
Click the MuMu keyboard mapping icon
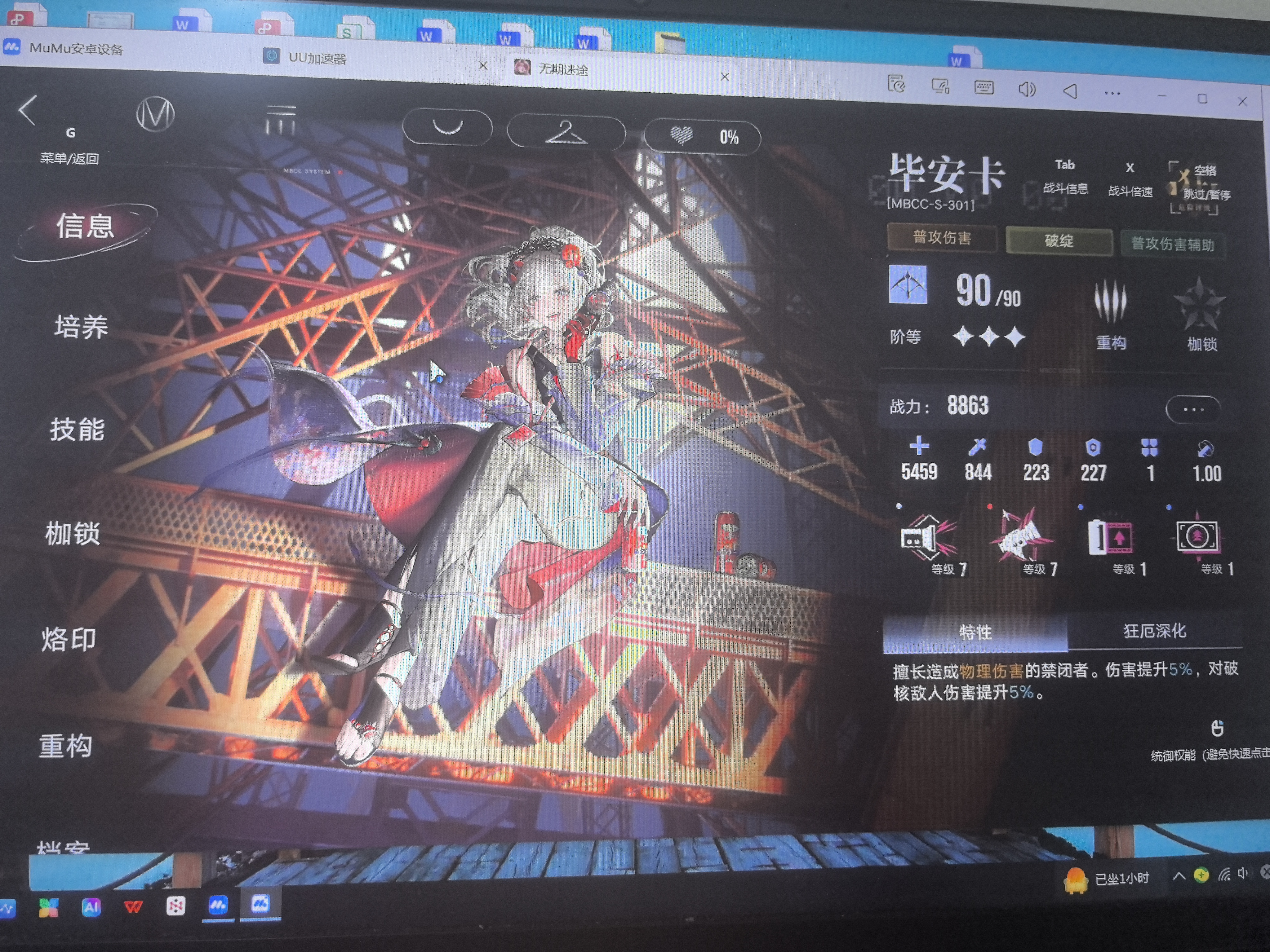[x=984, y=88]
